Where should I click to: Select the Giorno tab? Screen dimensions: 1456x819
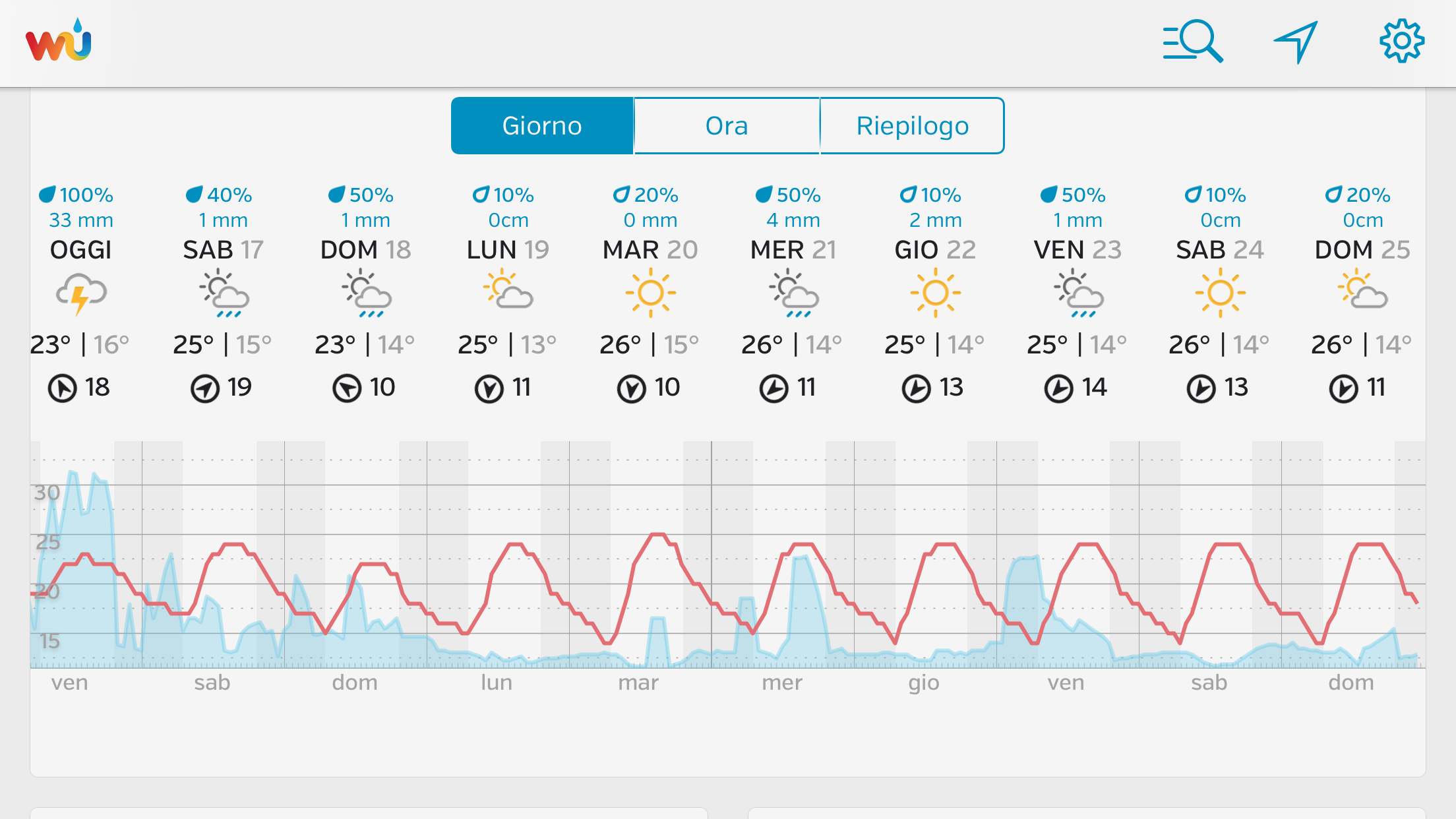(x=542, y=126)
